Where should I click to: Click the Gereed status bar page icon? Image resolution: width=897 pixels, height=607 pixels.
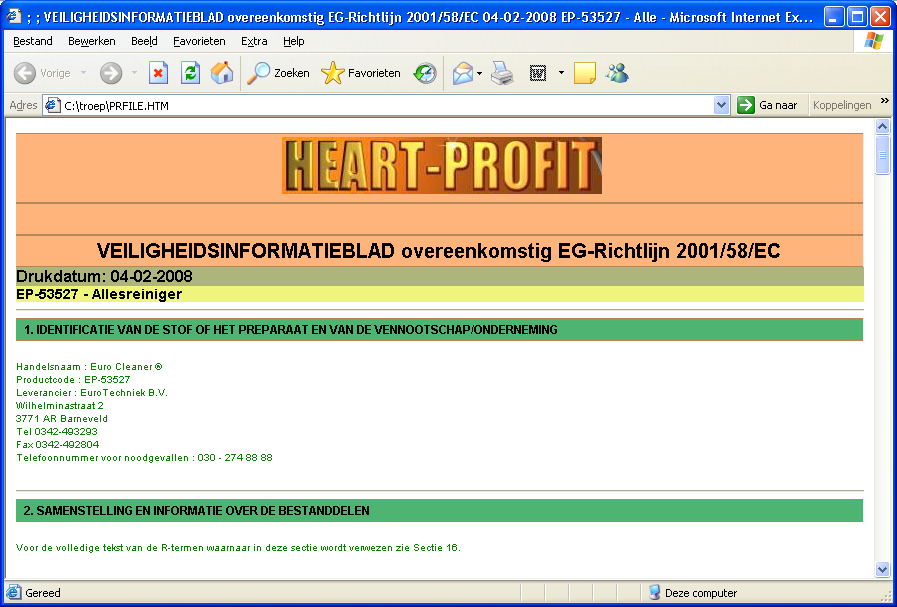click(x=14, y=593)
